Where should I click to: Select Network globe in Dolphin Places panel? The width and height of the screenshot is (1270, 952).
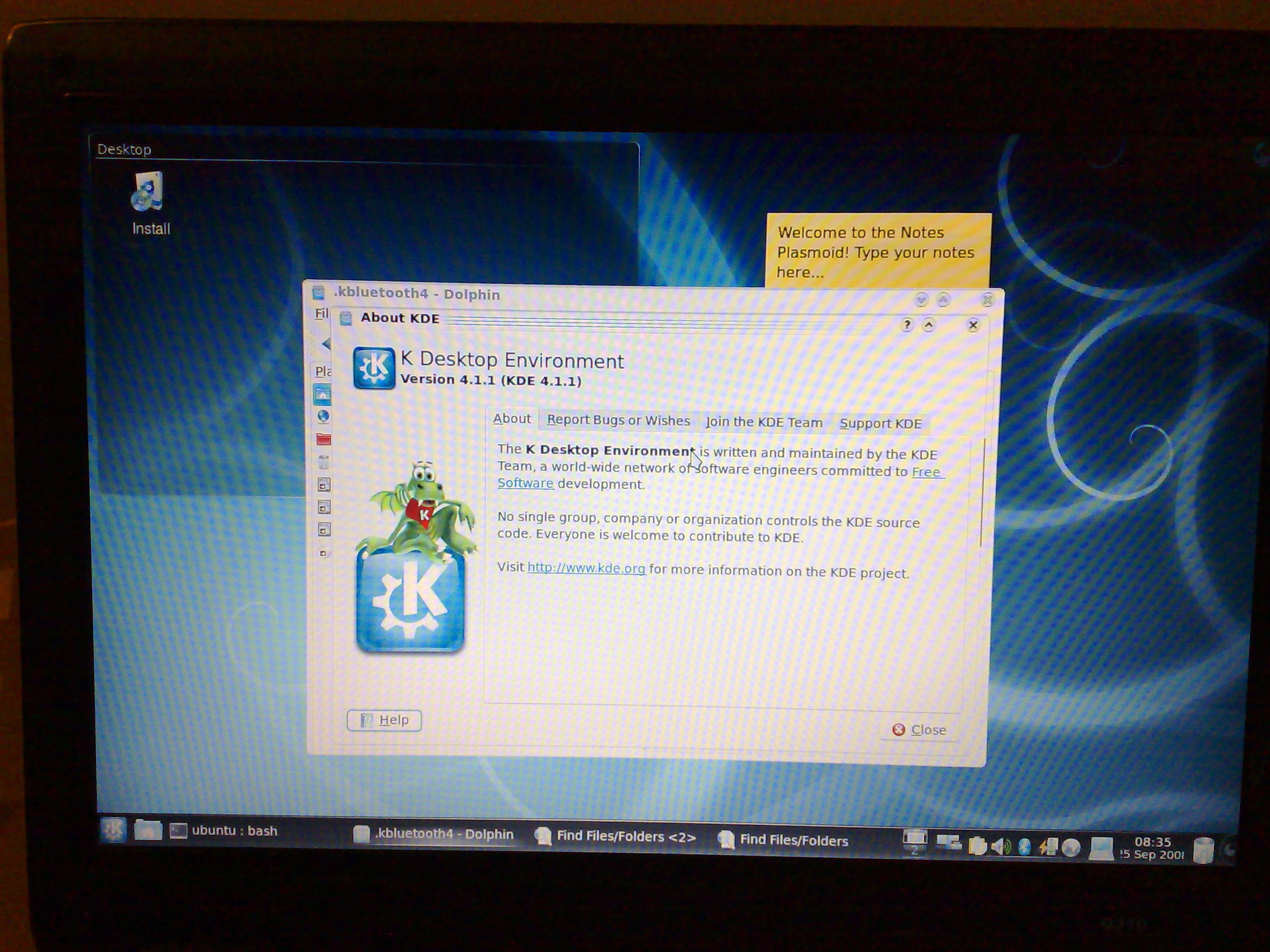point(323,417)
